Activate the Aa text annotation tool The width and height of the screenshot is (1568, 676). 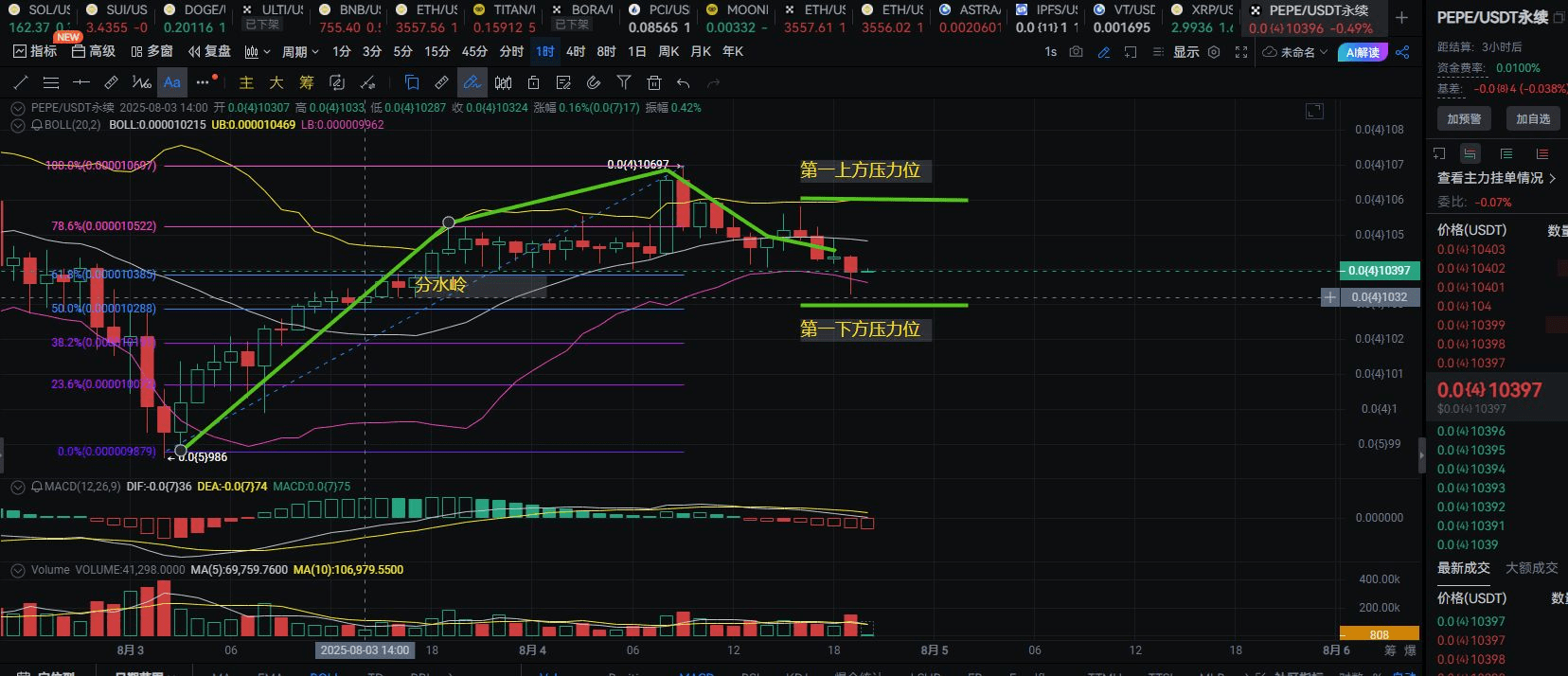(172, 82)
